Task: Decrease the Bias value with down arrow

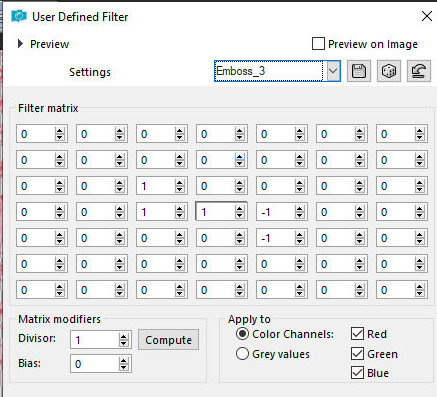Action: [124, 367]
